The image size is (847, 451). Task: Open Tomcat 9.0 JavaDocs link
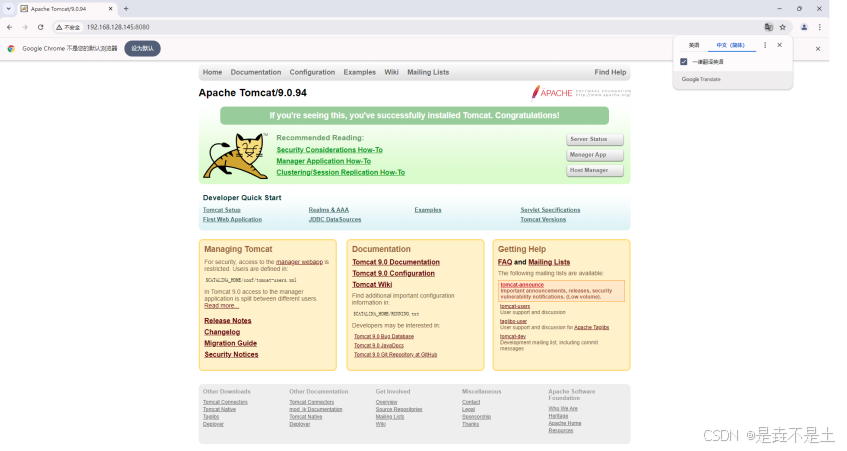[x=379, y=346]
